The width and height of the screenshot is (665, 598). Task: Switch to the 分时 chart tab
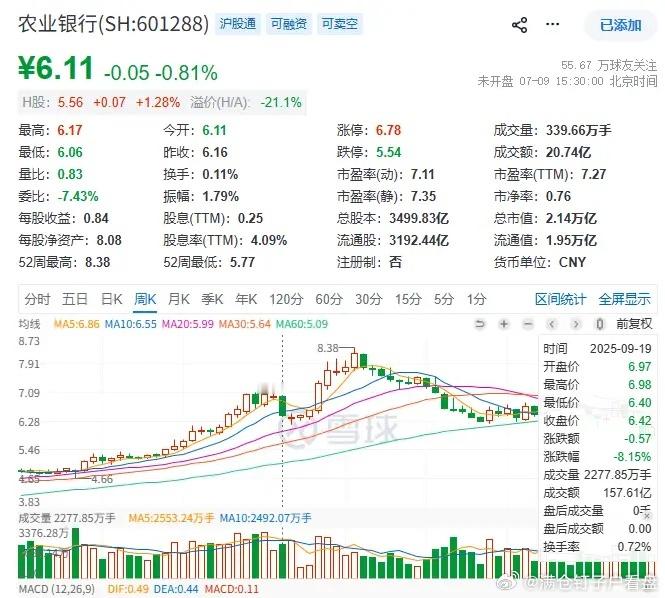[37, 299]
